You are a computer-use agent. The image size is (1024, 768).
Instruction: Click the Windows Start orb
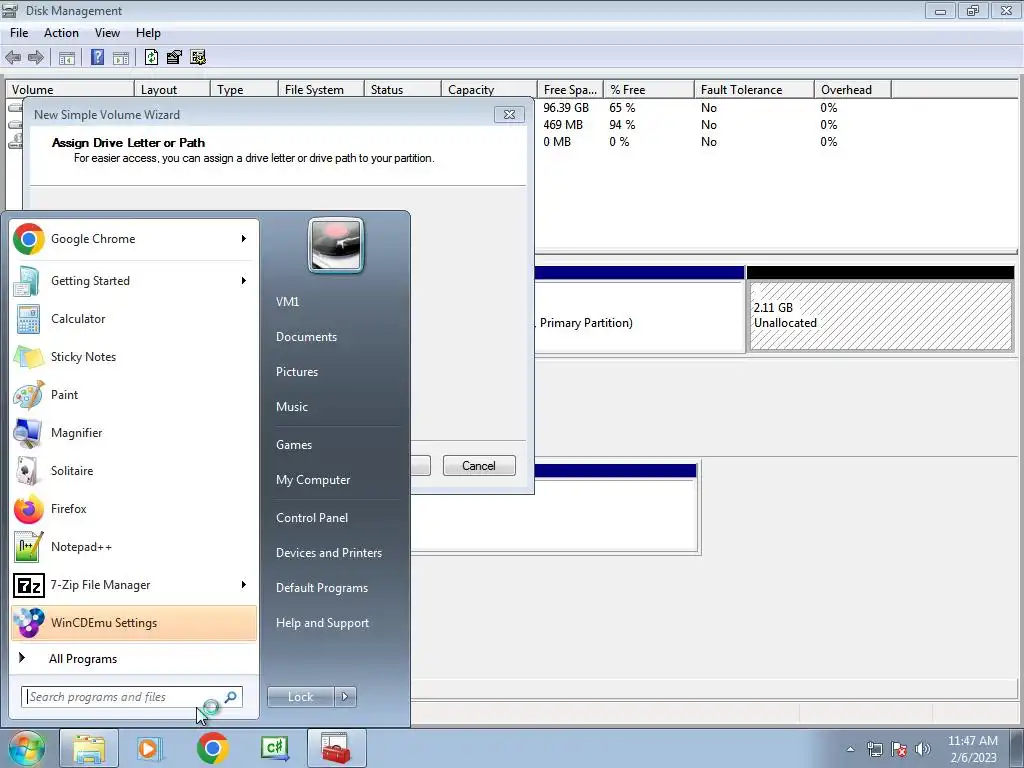coord(26,748)
